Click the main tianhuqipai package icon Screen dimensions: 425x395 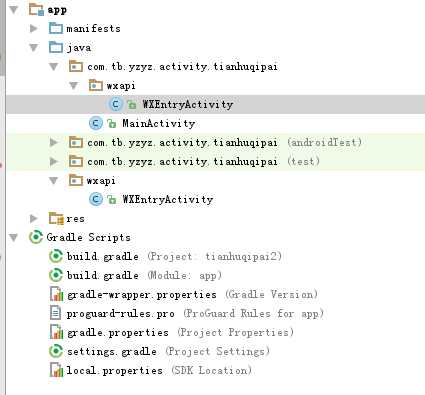76,66
